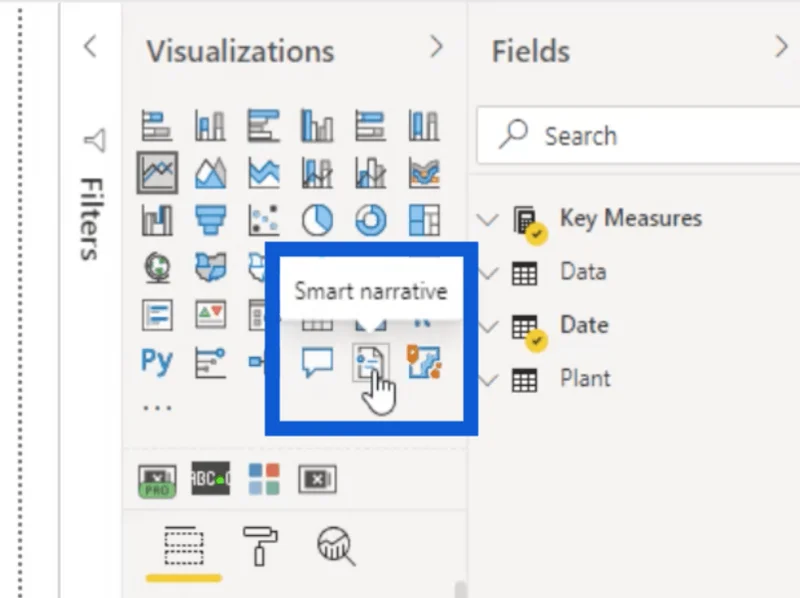
Task: Expand chevron beside Plant table
Action: point(488,380)
